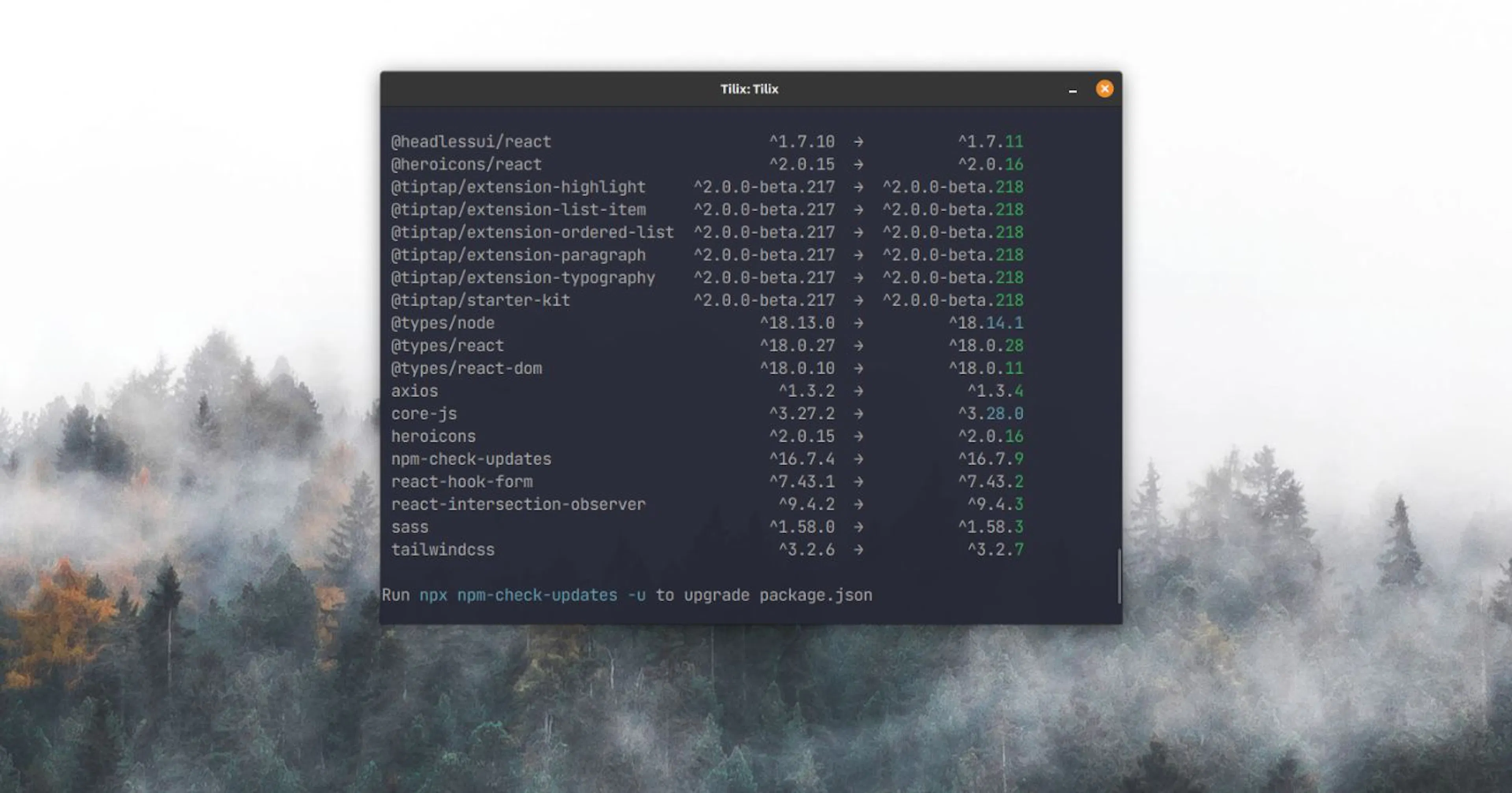Click the new version ^1.3.4 for axios
The width and height of the screenshot is (1512, 793).
coord(995,391)
